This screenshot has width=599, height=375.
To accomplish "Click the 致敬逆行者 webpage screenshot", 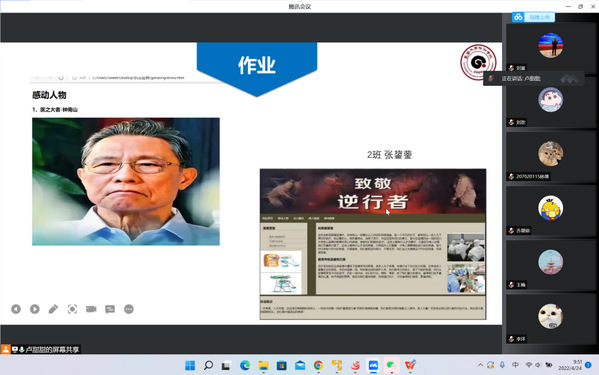I will point(373,244).
